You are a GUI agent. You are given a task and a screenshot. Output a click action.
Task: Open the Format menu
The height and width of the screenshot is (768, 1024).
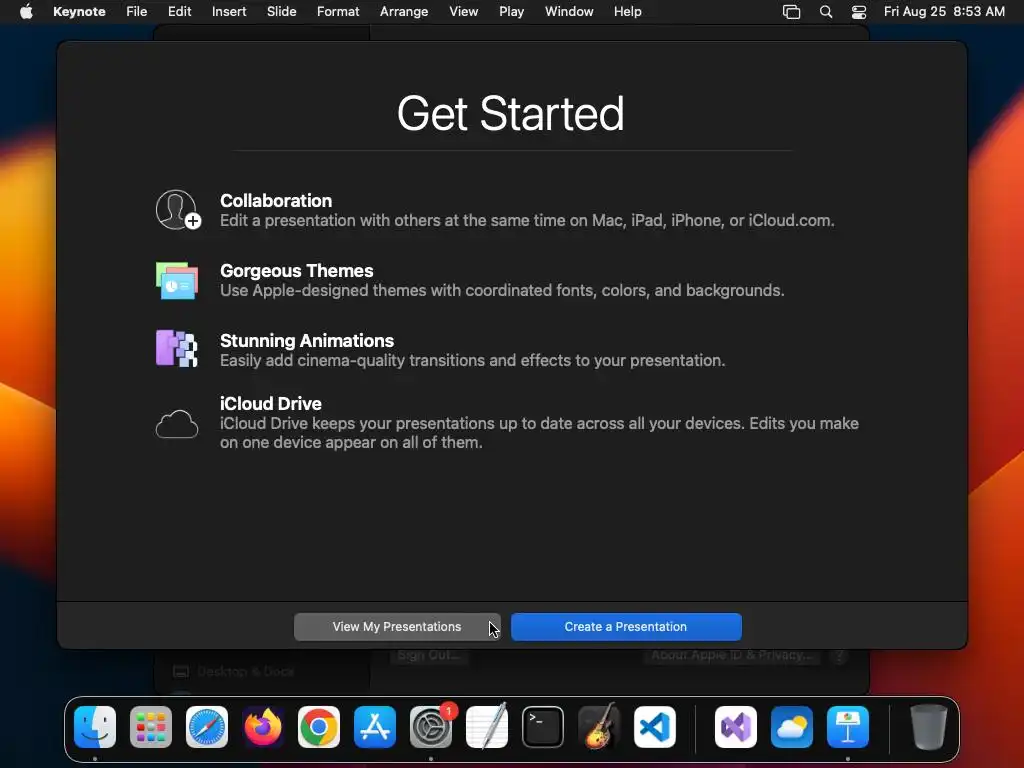click(x=338, y=12)
